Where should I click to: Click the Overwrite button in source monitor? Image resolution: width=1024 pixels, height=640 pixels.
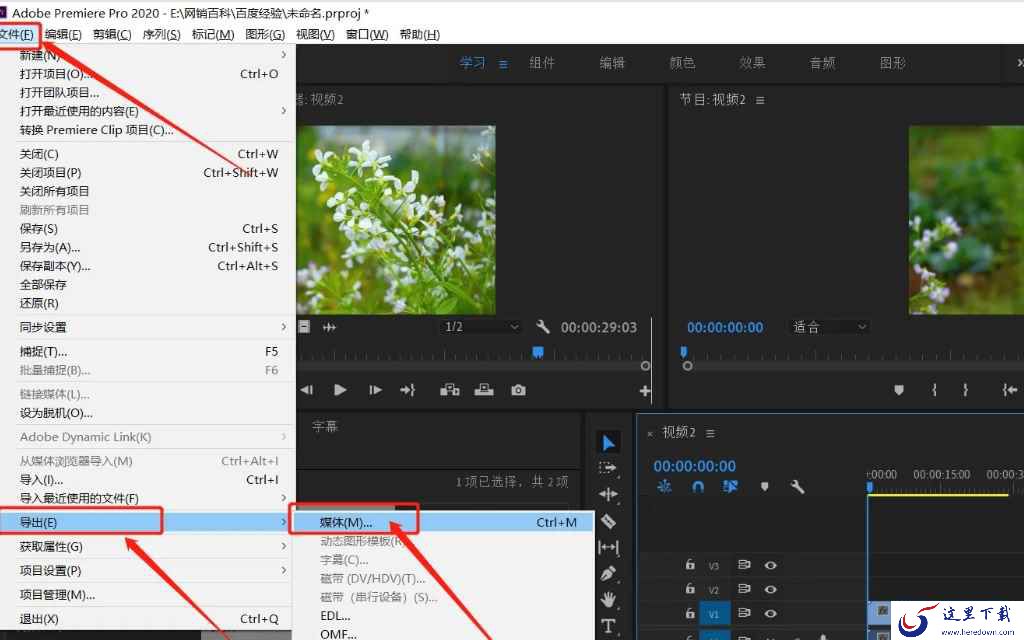click(x=484, y=390)
